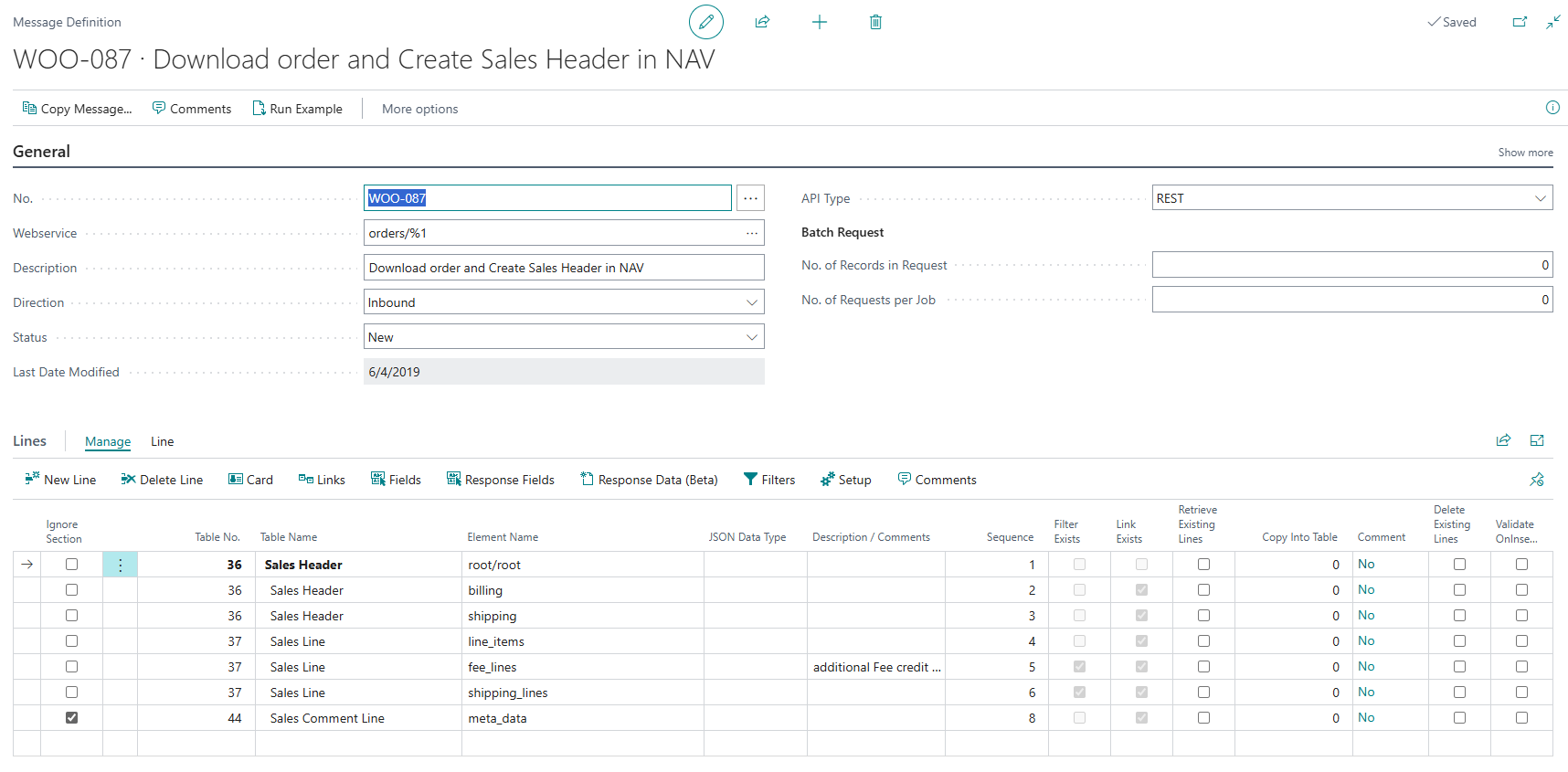Create a new record with plus icon
The image size is (1568, 772).
click(x=820, y=22)
